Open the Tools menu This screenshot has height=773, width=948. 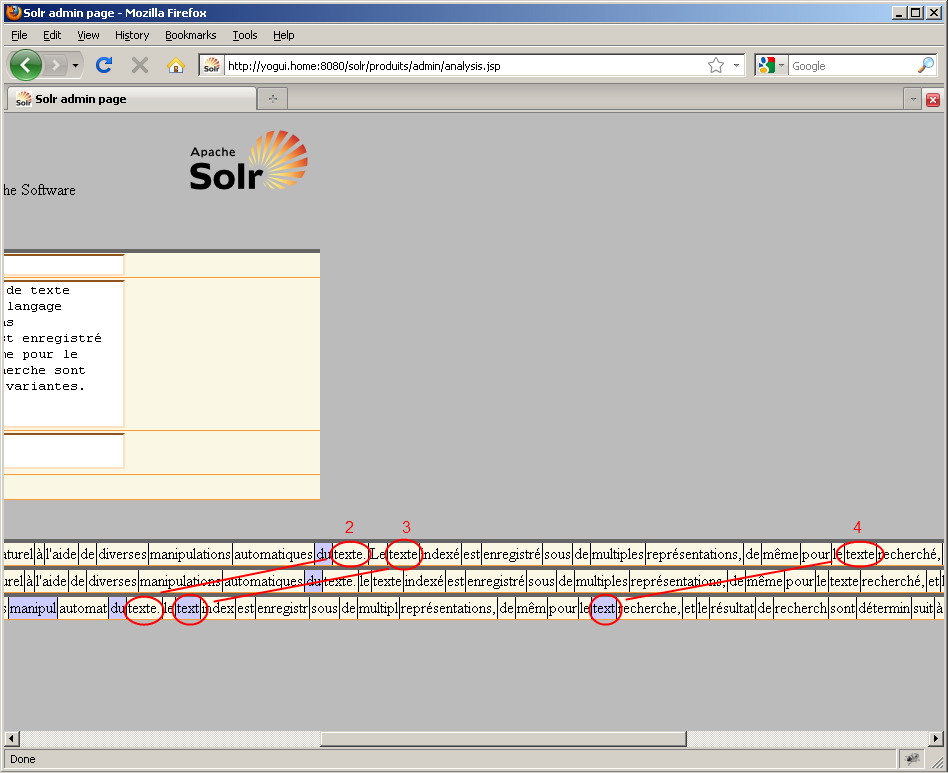pyautogui.click(x=245, y=35)
